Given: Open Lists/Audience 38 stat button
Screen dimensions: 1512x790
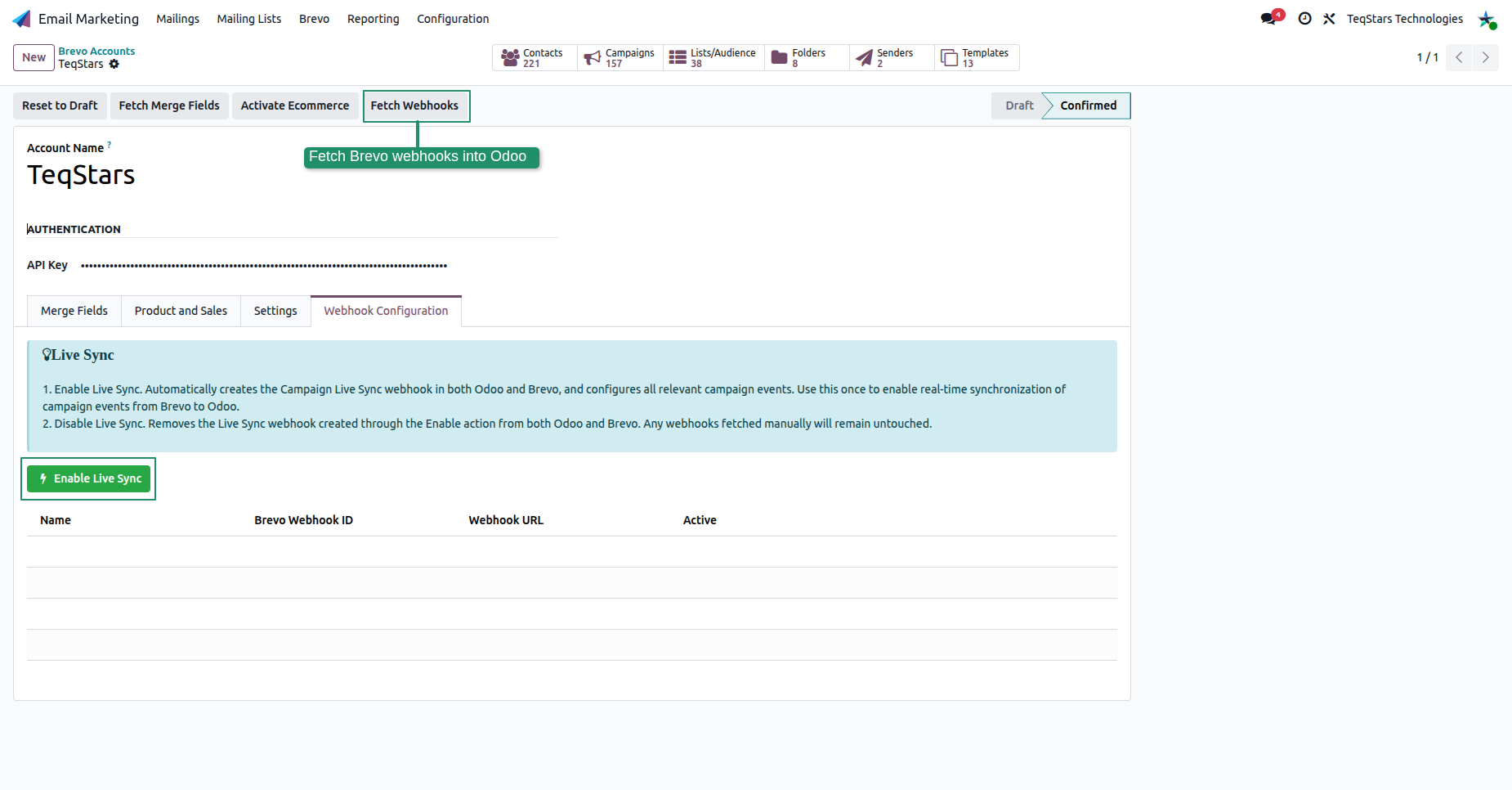Looking at the screenshot, I should pyautogui.click(x=714, y=57).
